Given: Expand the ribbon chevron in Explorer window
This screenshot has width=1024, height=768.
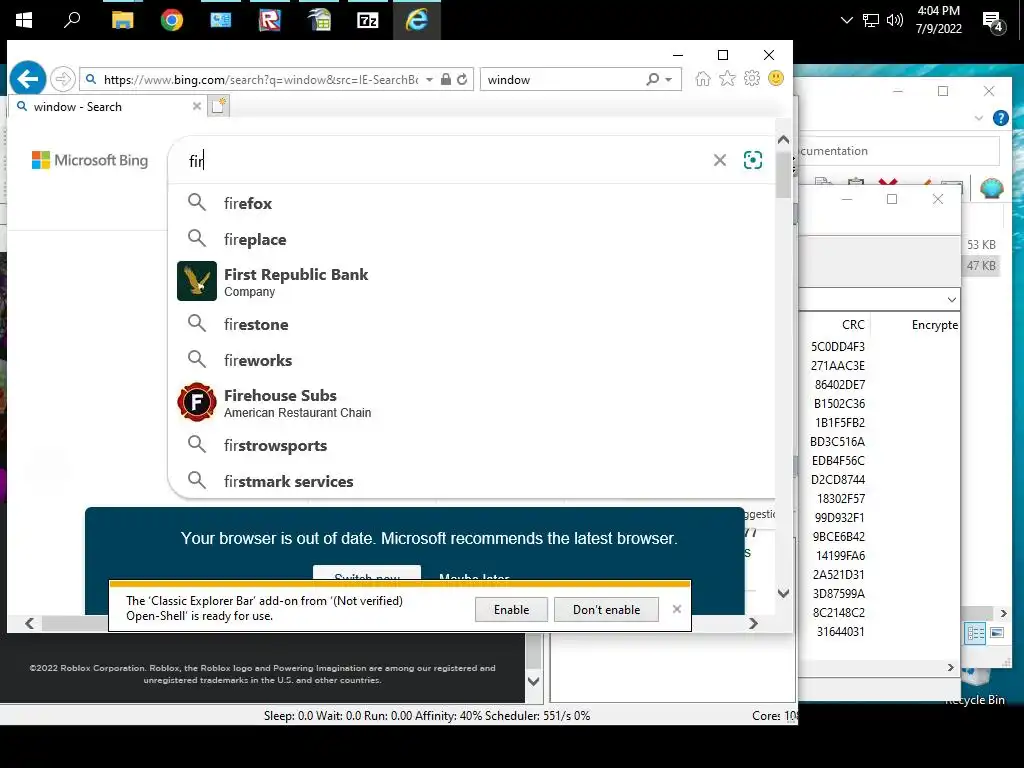Looking at the screenshot, I should coord(978,118).
